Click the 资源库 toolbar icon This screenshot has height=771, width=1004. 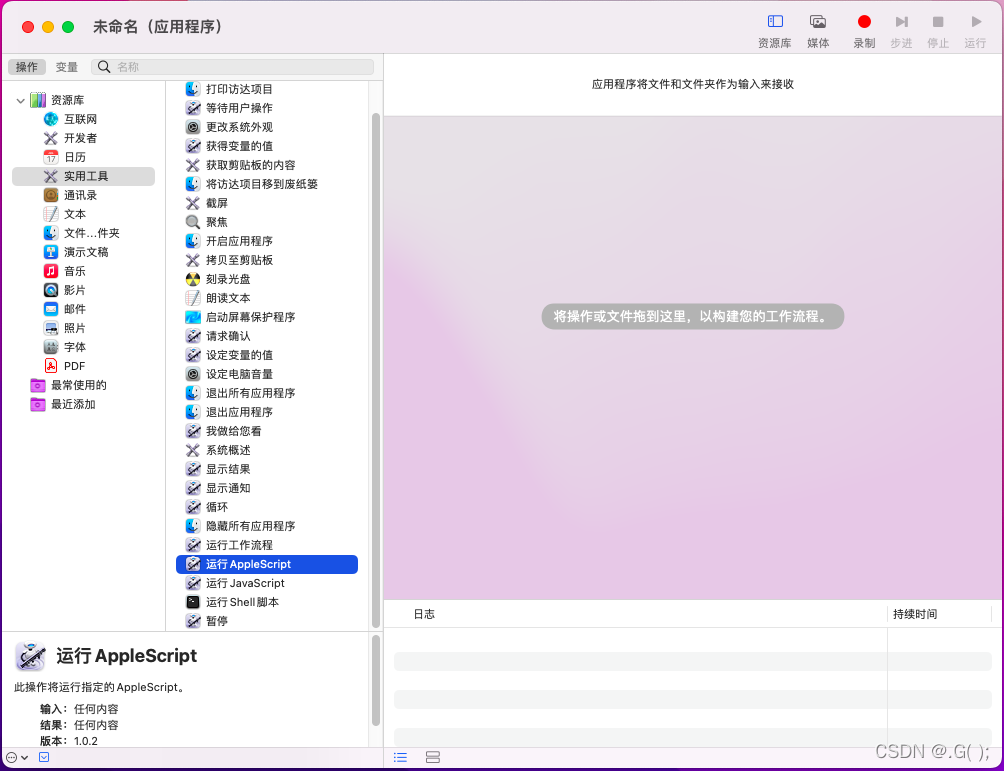[775, 31]
